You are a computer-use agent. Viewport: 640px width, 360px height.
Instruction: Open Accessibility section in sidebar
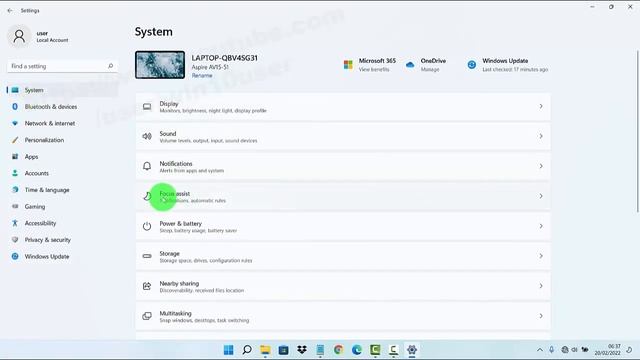coord(62,223)
